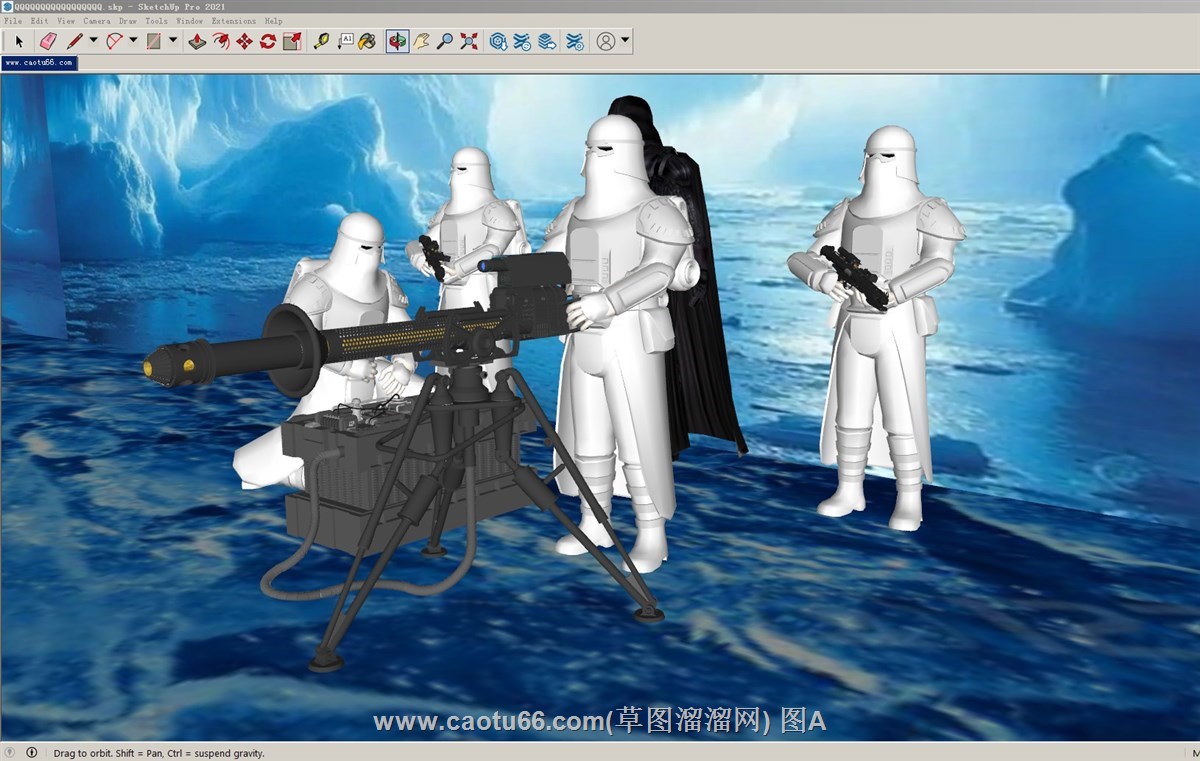Open the Help menu
The image size is (1200, 761).
[273, 20]
